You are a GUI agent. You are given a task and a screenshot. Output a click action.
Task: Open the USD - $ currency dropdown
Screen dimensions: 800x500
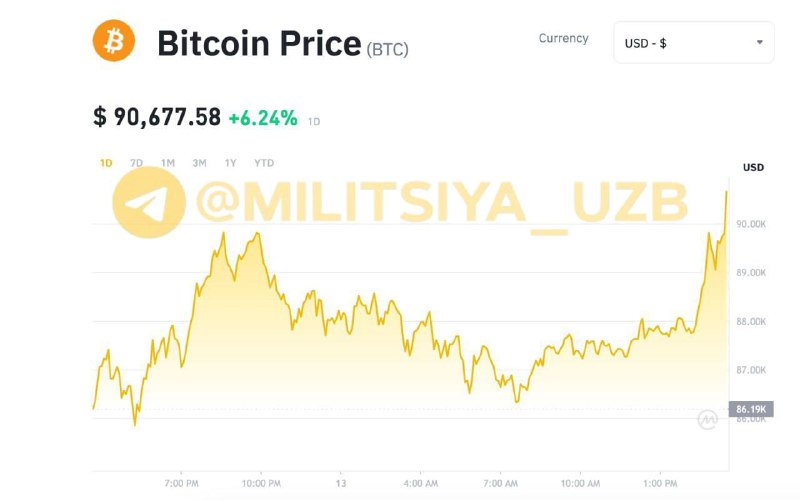[693, 43]
